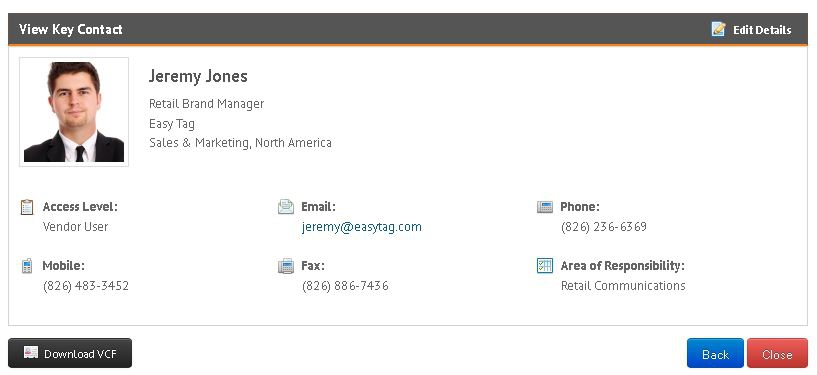Click the red Close button
Image resolution: width=817 pixels, height=375 pixels.
coord(777,353)
